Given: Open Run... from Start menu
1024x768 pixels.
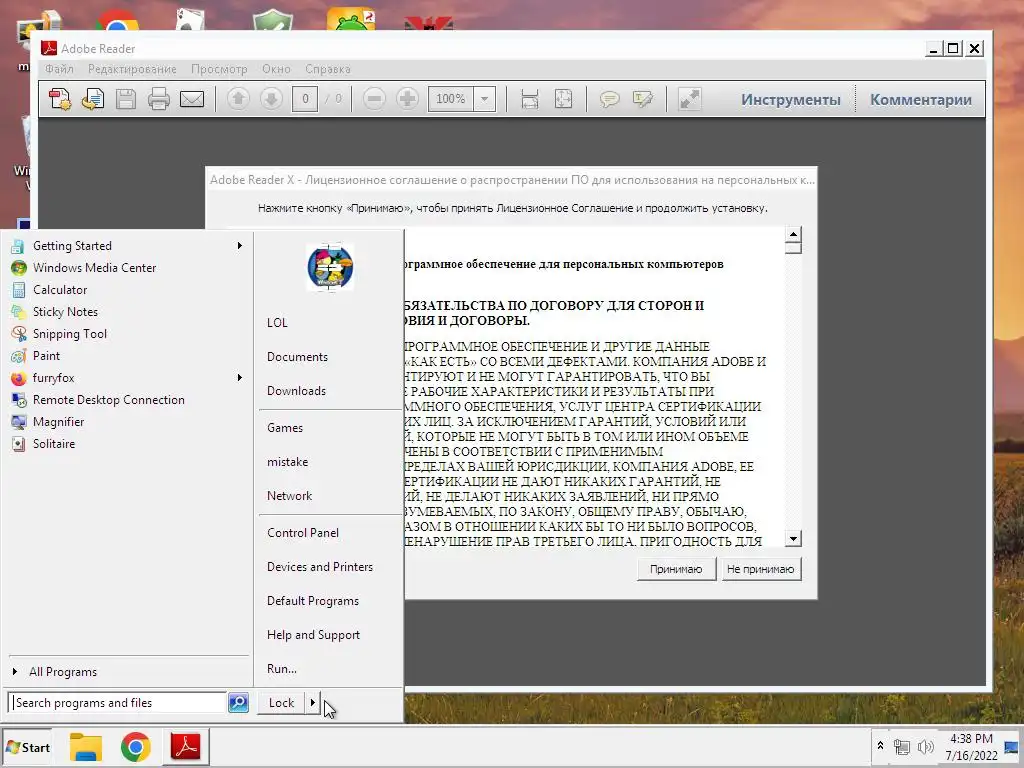Looking at the screenshot, I should coord(281,669).
